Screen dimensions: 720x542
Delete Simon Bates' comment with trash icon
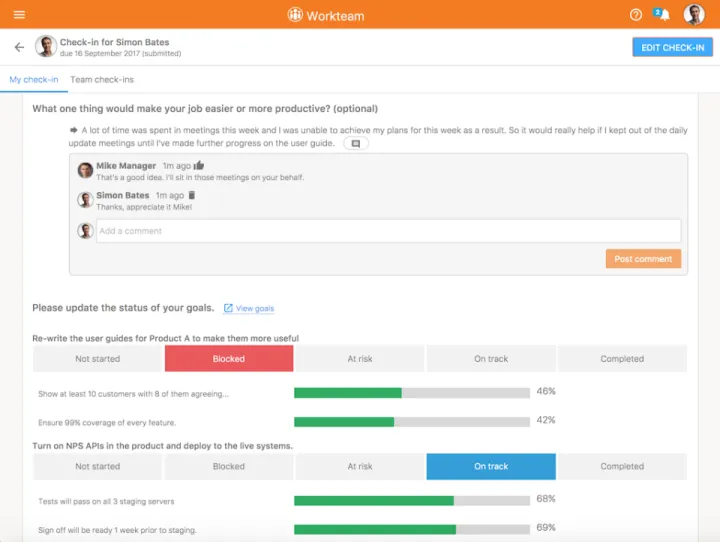point(192,195)
